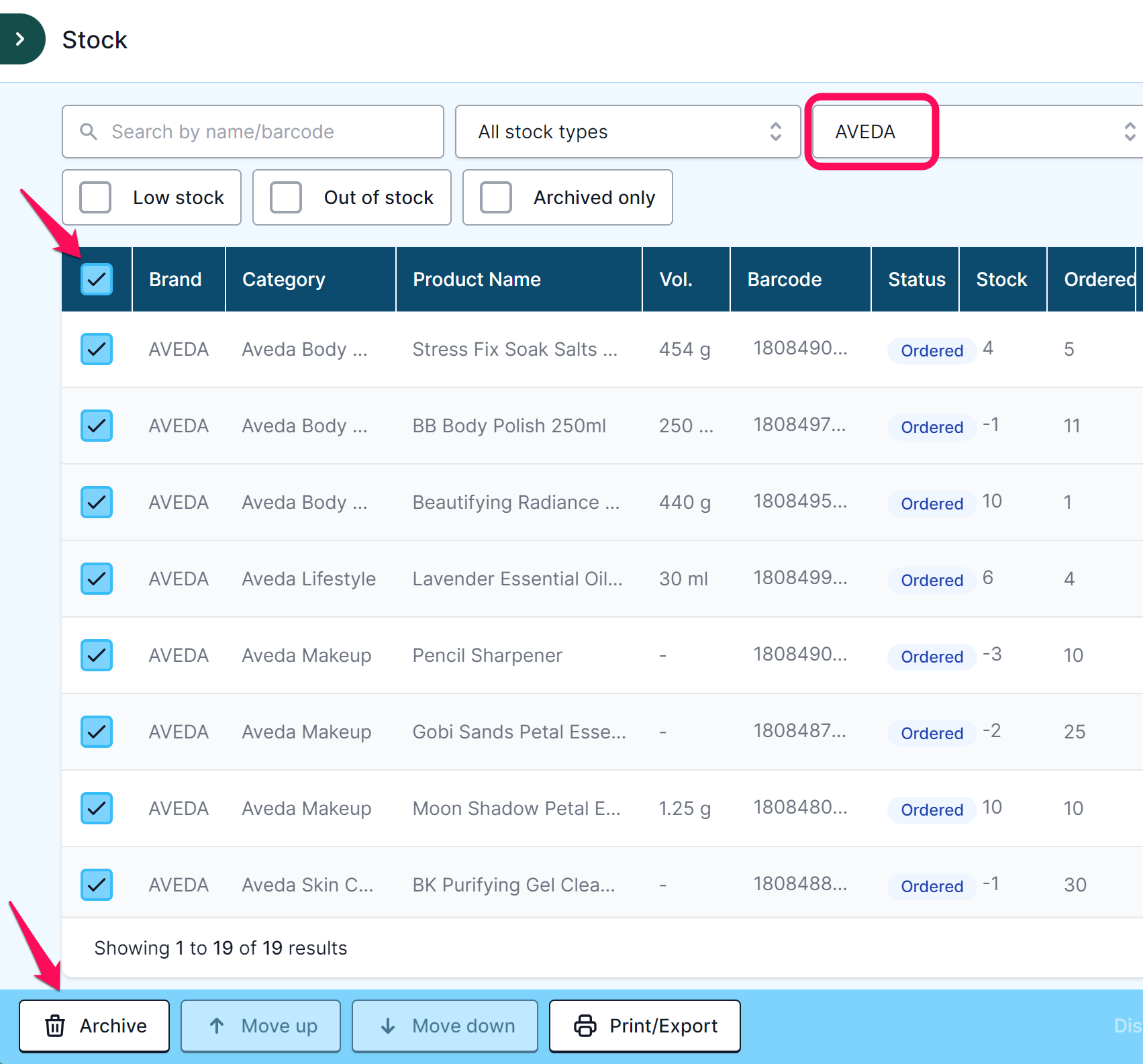The image size is (1143, 1064).
Task: Click the search magnifier icon
Action: pyautogui.click(x=89, y=132)
